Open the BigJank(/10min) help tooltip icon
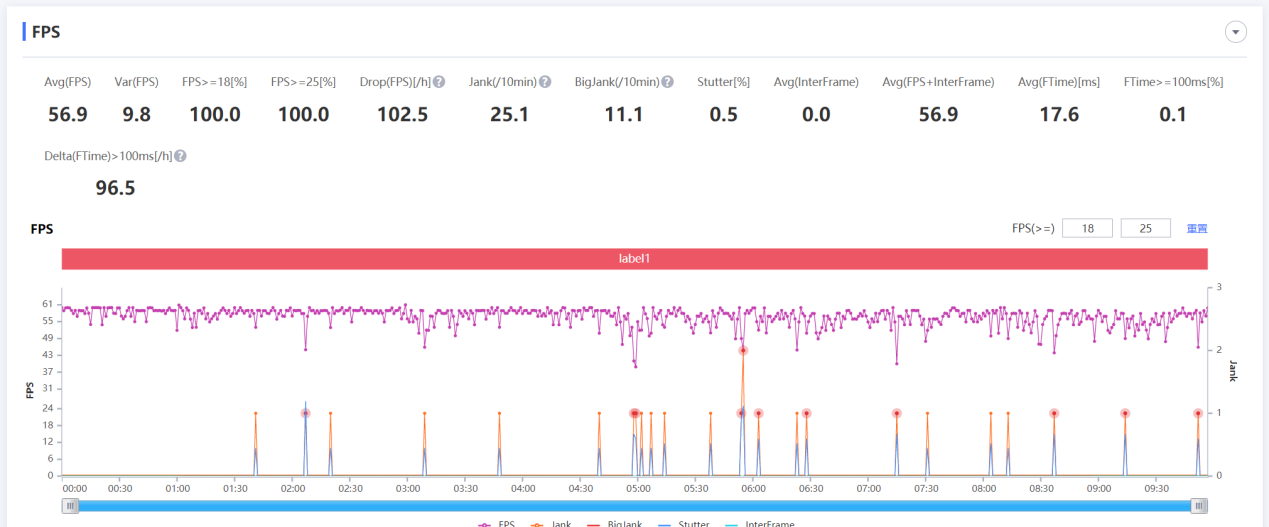Image resolution: width=1269 pixels, height=527 pixels. [667, 82]
